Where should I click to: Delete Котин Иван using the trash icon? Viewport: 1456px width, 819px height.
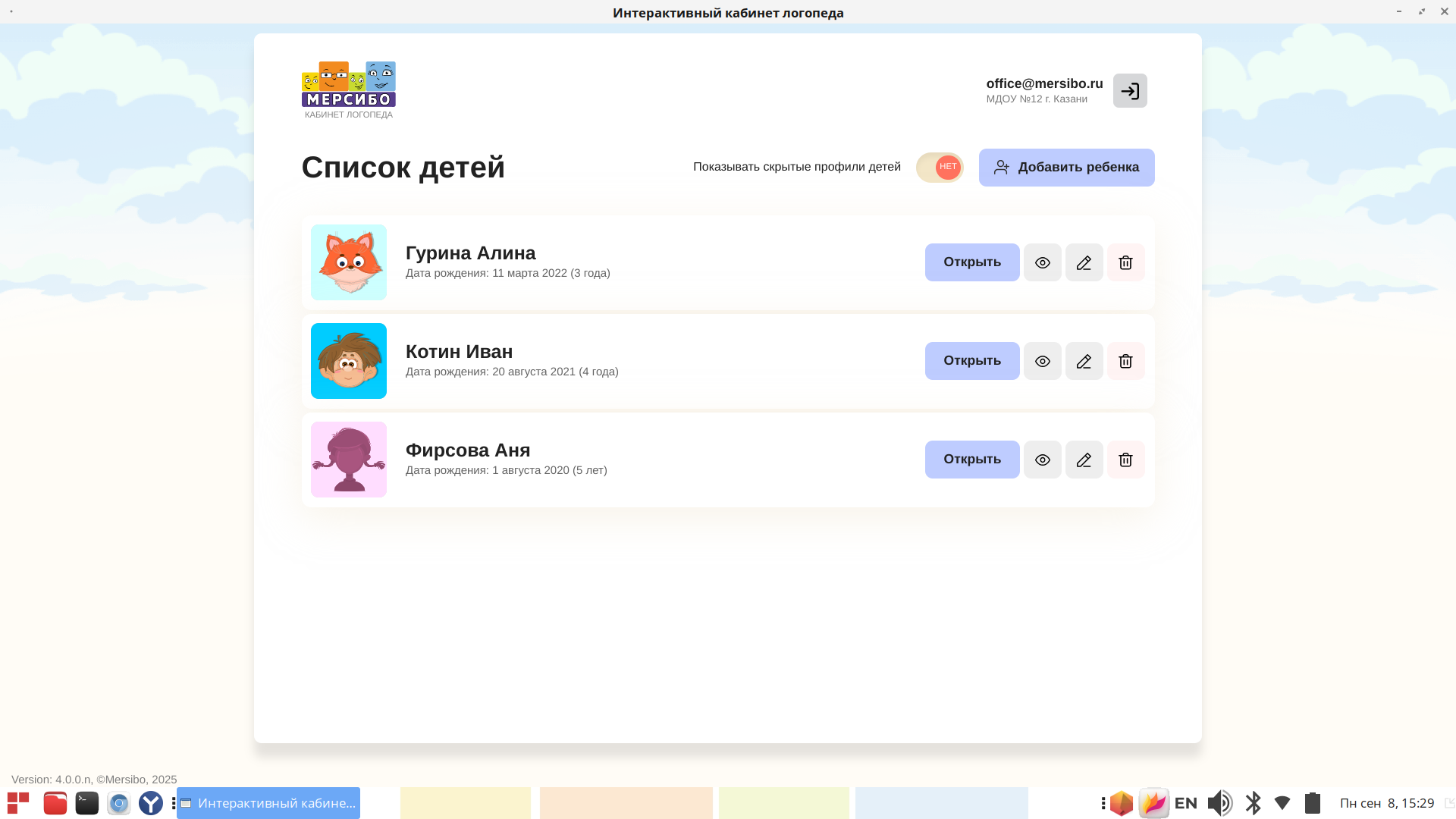point(1125,361)
